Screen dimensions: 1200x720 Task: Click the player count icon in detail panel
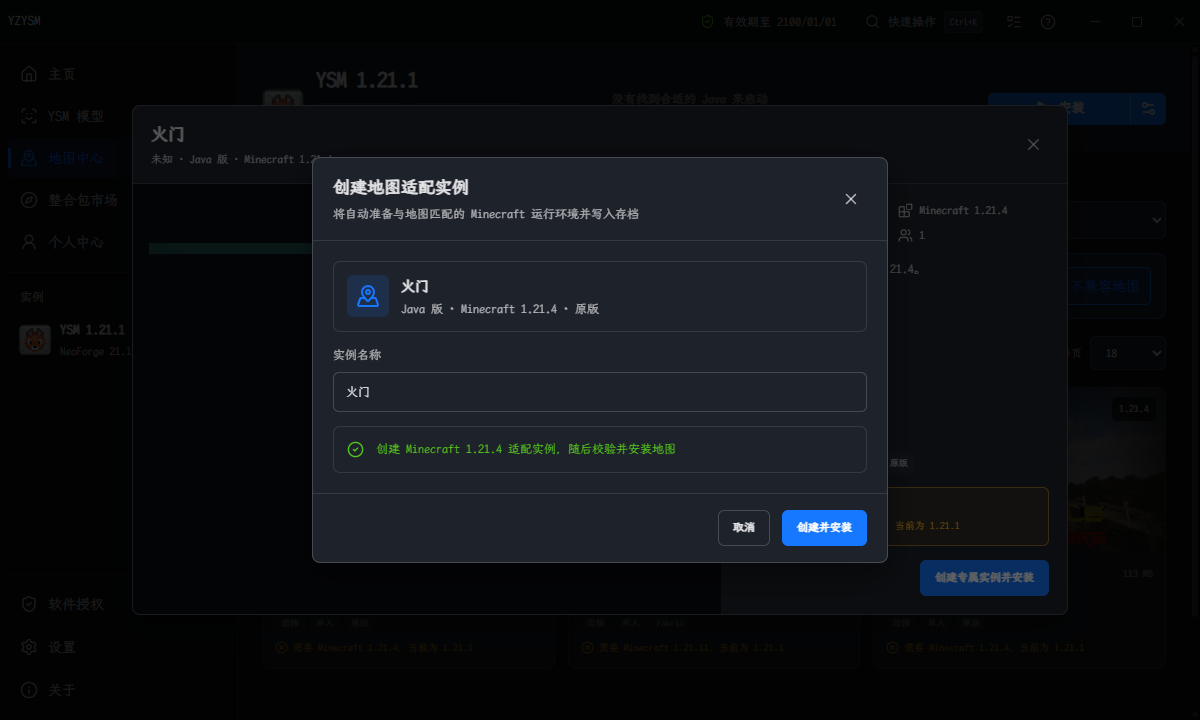pyautogui.click(x=905, y=236)
